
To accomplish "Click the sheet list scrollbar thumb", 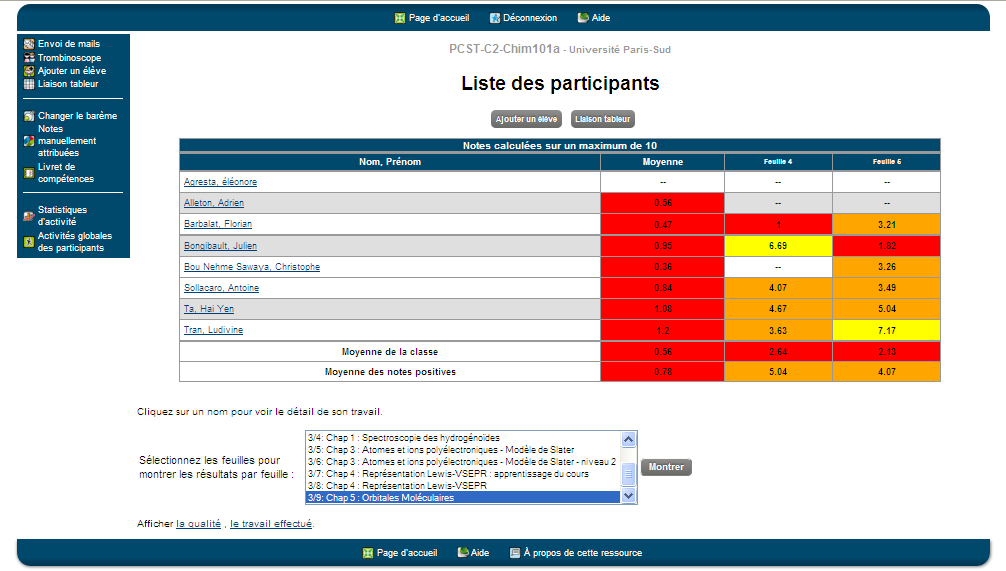I will pyautogui.click(x=628, y=475).
